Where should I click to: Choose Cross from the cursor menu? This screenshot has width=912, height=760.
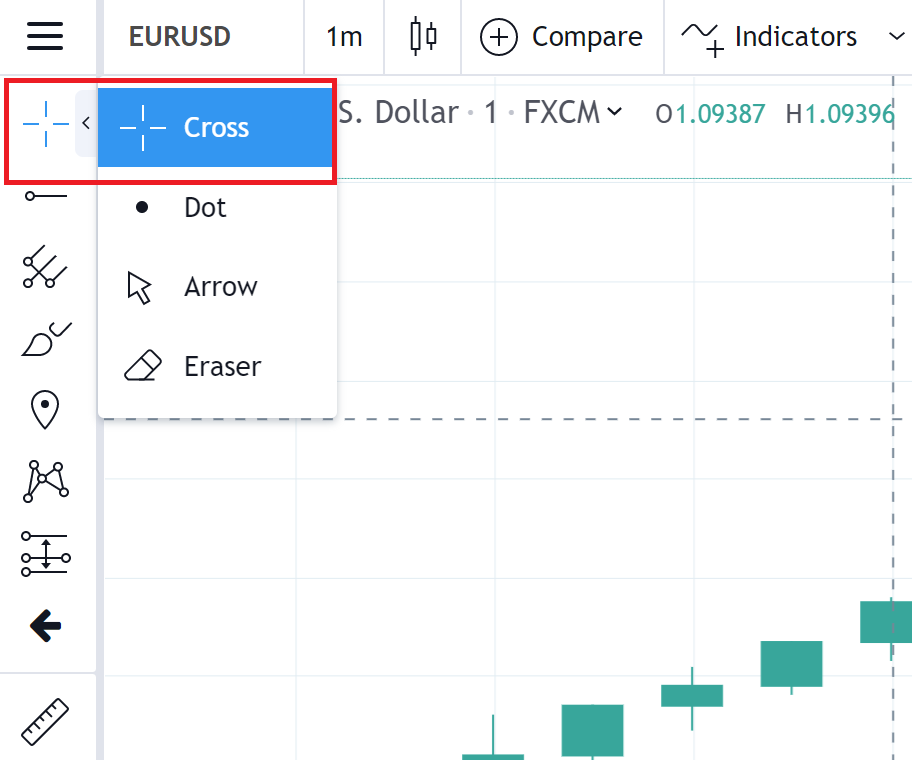click(215, 127)
